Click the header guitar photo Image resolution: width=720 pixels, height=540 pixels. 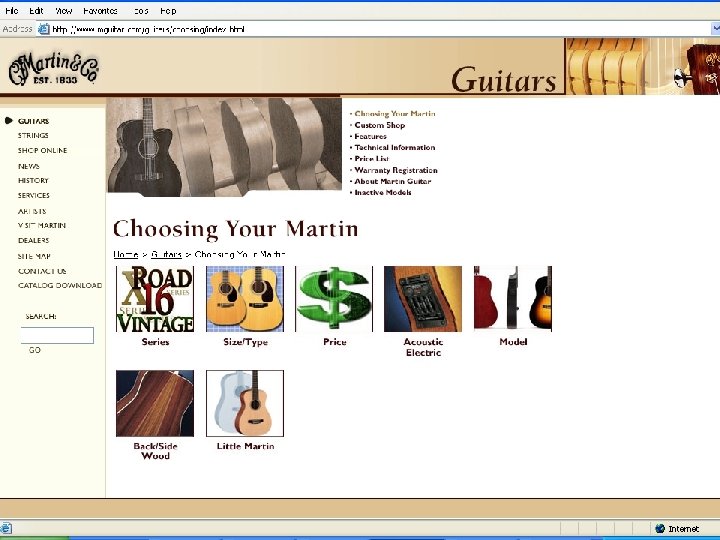643,66
